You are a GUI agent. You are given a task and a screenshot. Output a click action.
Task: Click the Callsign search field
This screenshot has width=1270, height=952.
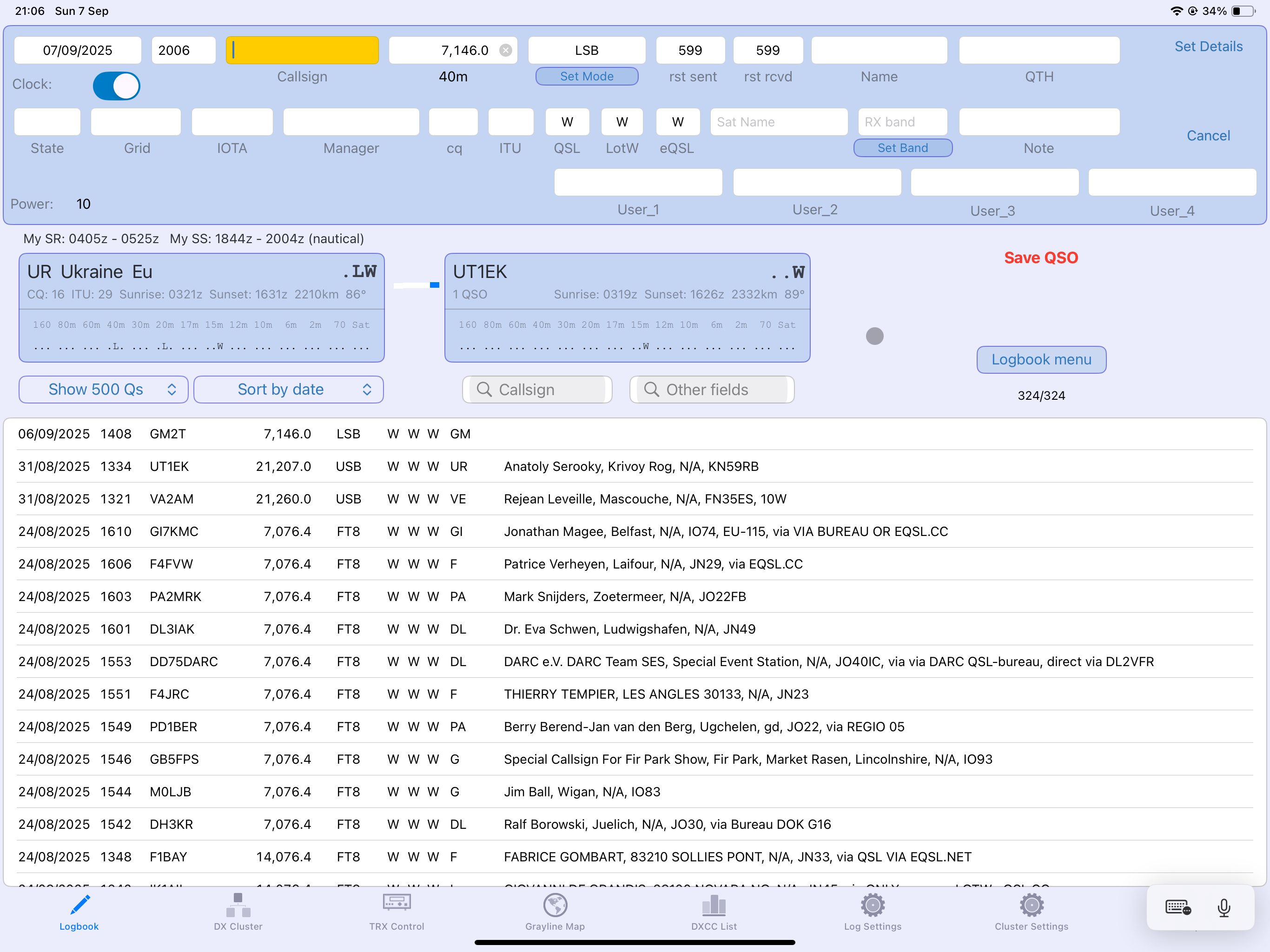[537, 390]
